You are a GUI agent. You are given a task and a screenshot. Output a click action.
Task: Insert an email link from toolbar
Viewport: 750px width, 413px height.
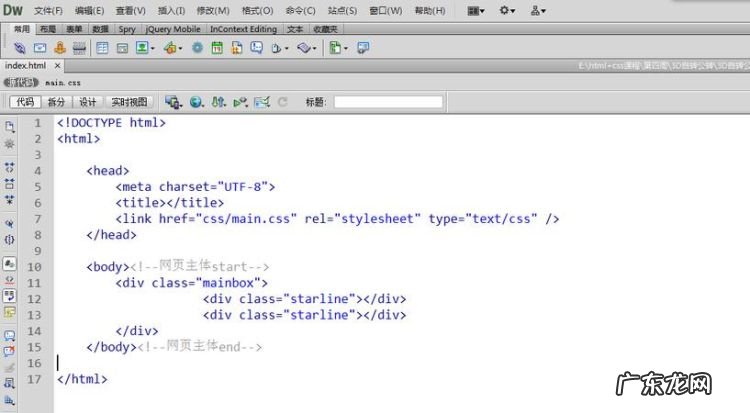[x=40, y=47]
